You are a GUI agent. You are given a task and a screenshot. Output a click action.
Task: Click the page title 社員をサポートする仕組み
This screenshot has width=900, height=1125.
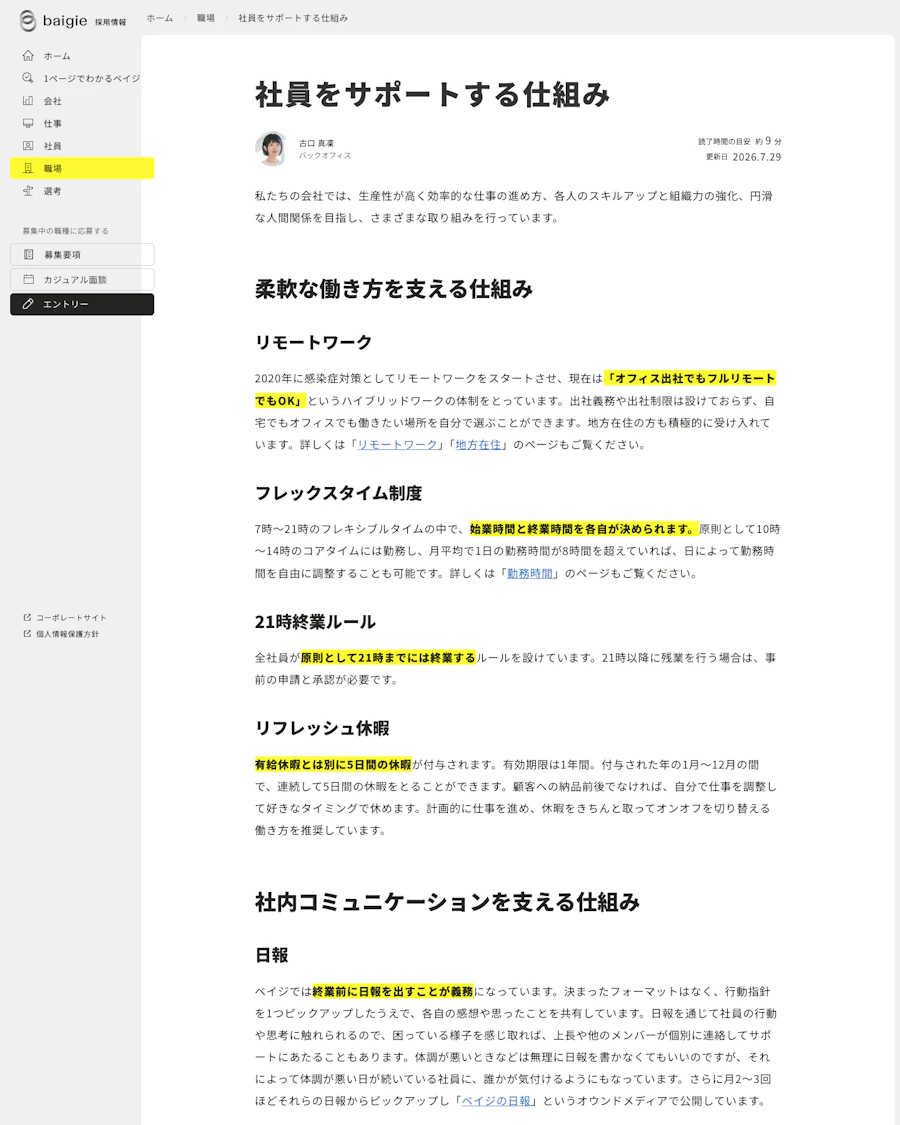tap(432, 95)
